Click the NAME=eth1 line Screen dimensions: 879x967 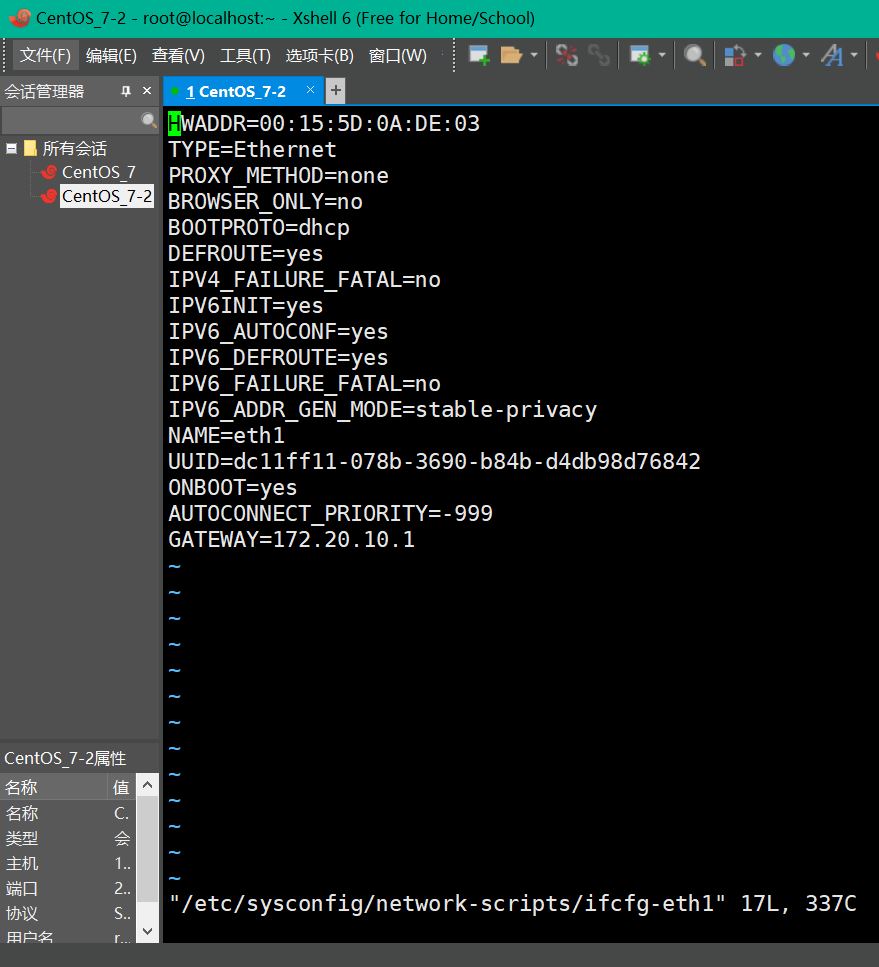226,435
